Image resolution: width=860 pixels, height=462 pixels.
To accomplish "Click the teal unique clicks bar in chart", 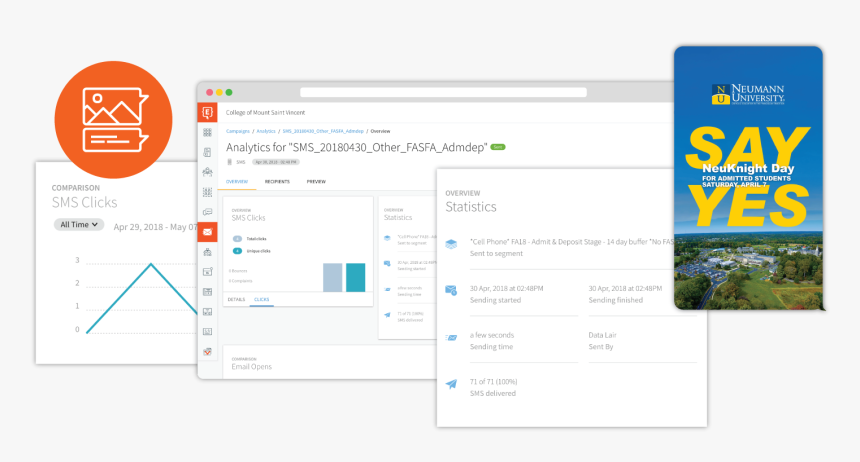I will coord(355,277).
